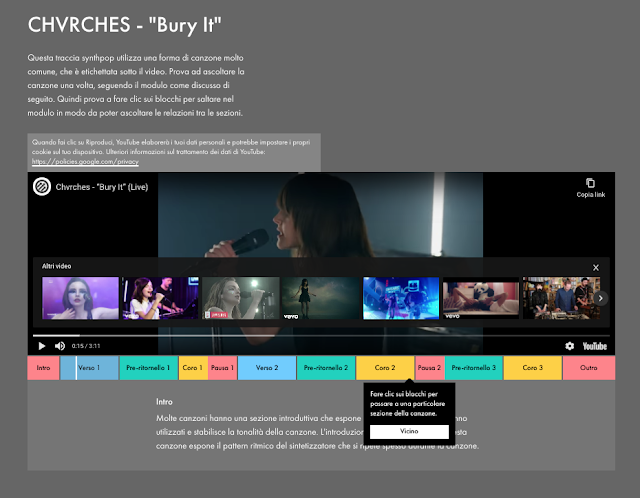Click the CHVRCHES - "Bury It" page heading

coord(124,25)
